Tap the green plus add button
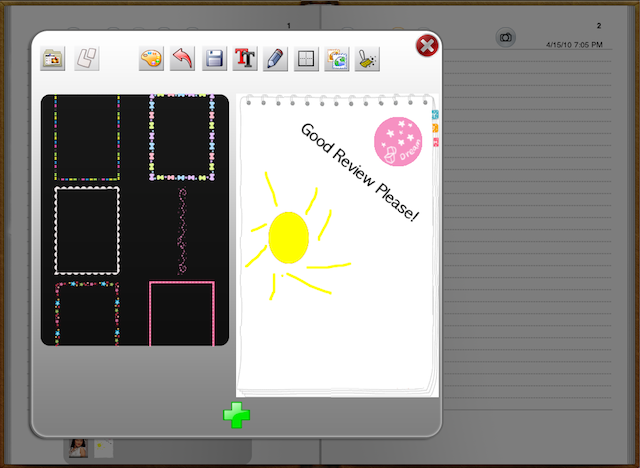The image size is (640, 468). point(237,415)
